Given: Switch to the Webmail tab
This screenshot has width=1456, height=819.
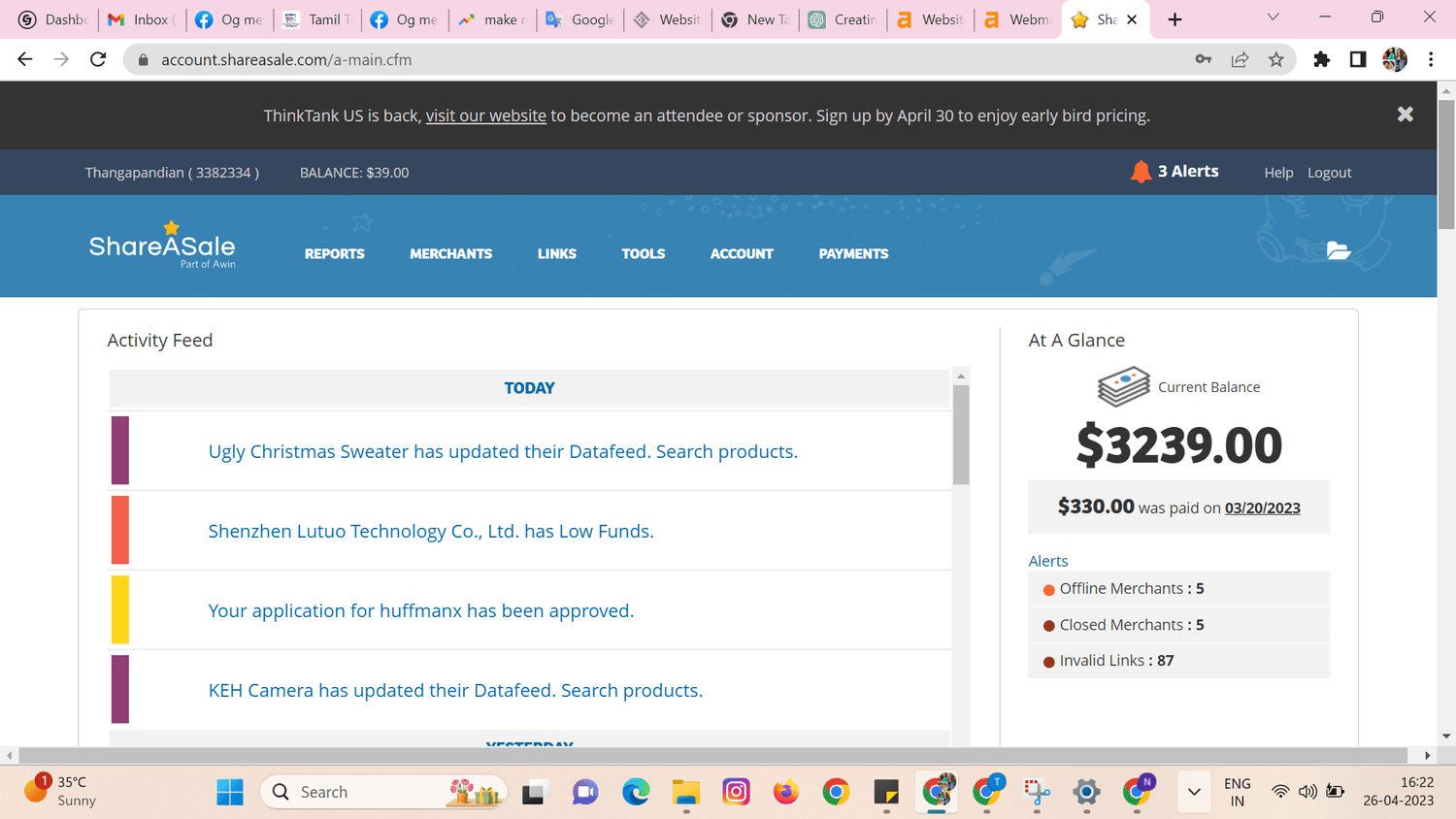Looking at the screenshot, I should point(1017,19).
